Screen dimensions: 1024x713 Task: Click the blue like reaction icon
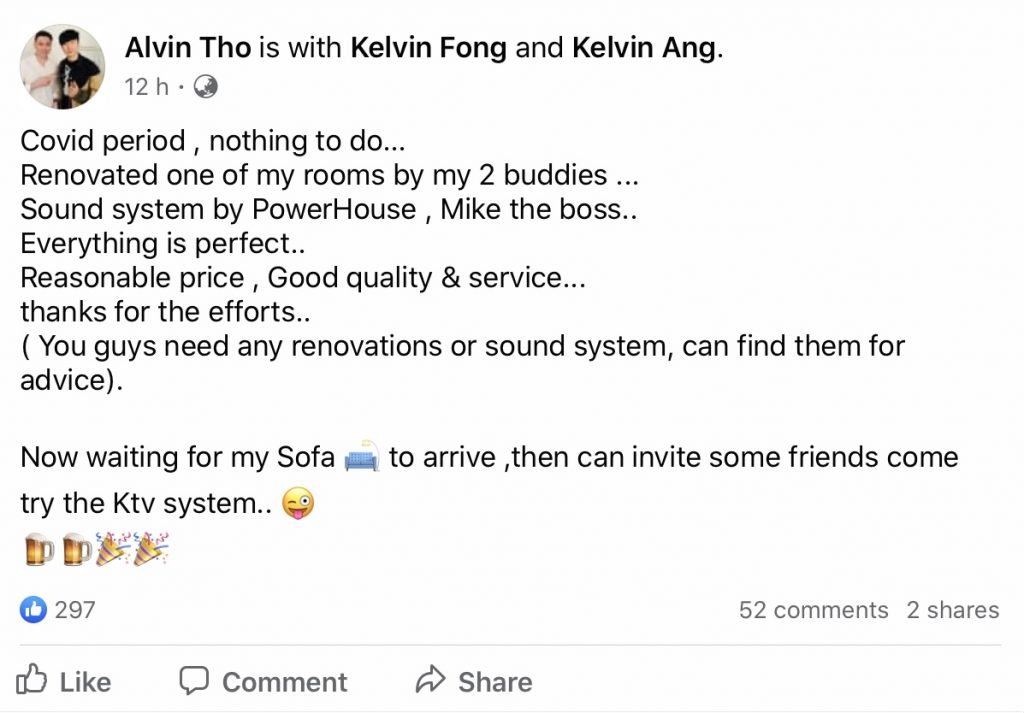pos(33,609)
